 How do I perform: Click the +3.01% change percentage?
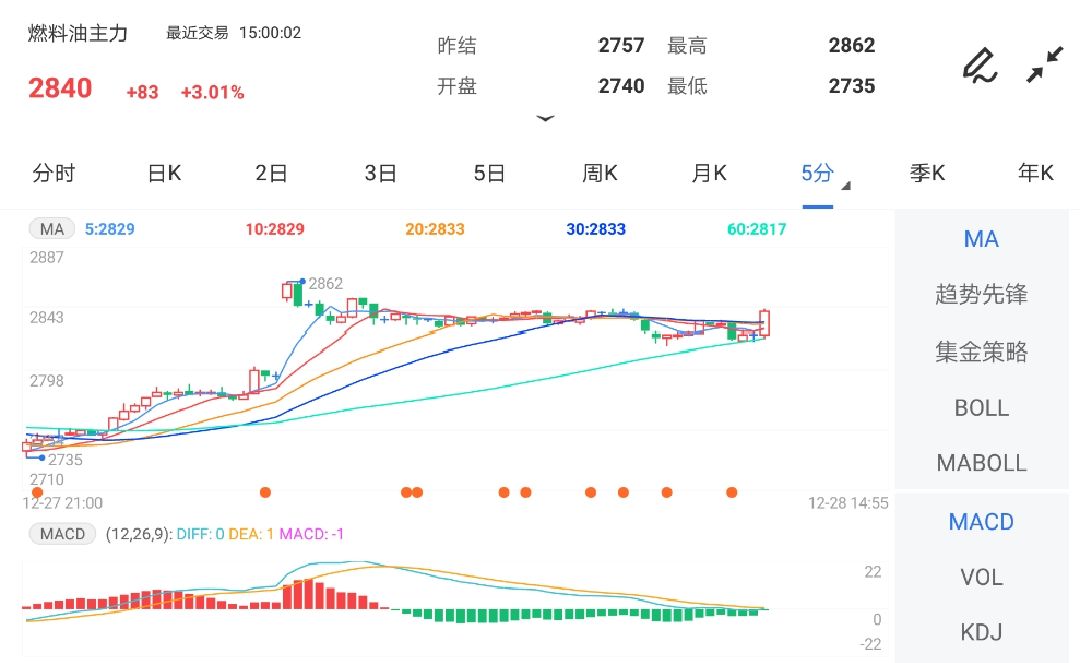[x=212, y=92]
